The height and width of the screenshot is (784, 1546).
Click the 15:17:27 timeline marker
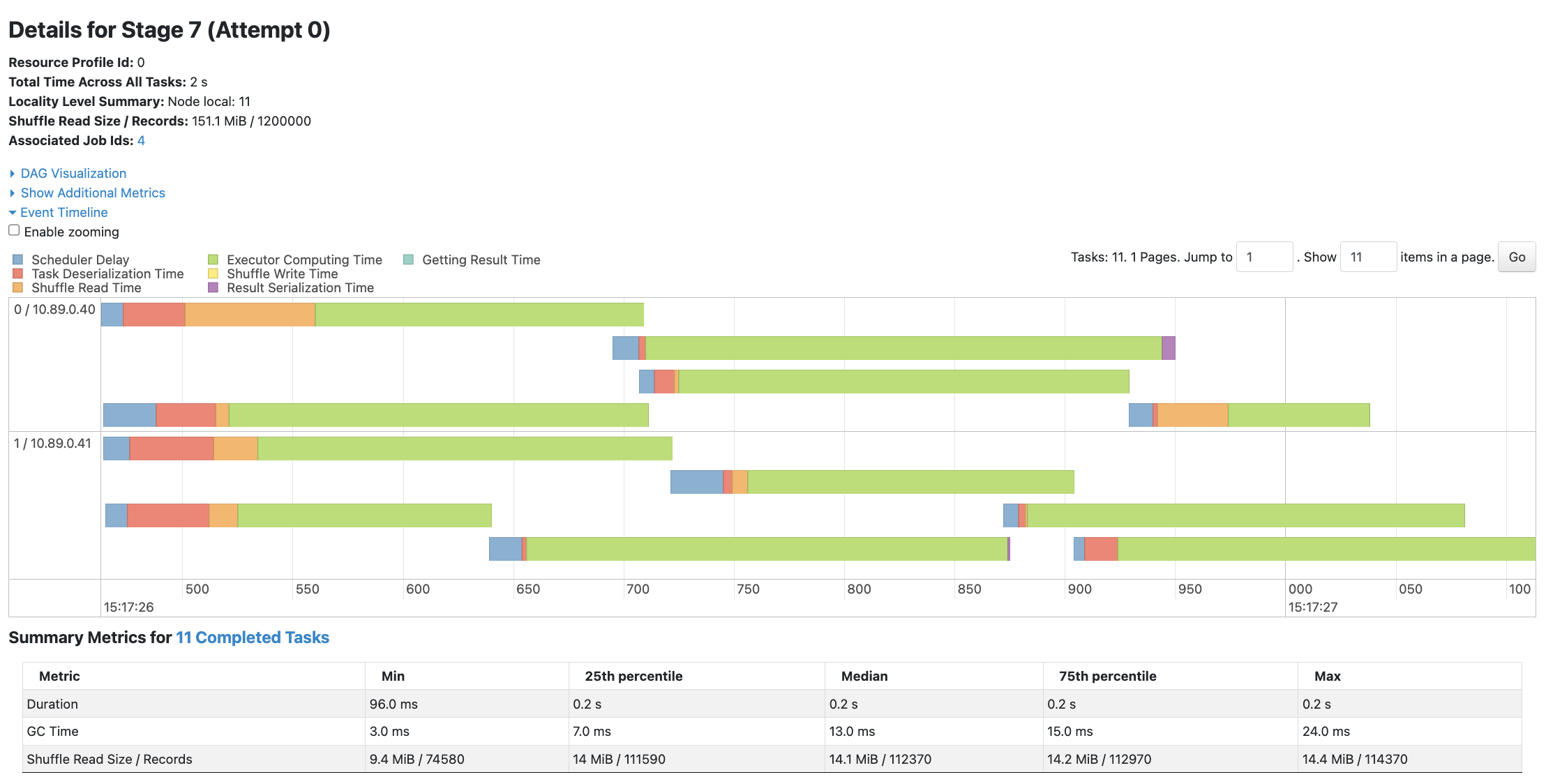point(1312,607)
